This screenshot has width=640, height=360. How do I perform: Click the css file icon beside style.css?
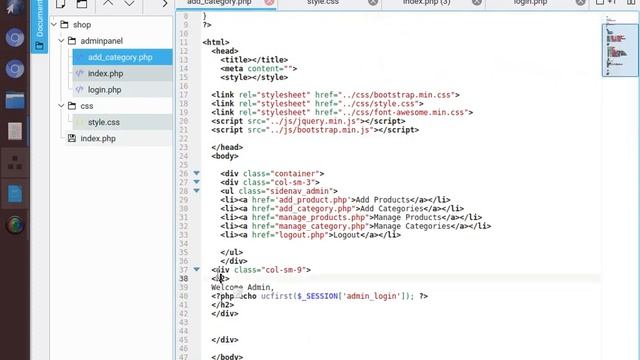[80, 122]
